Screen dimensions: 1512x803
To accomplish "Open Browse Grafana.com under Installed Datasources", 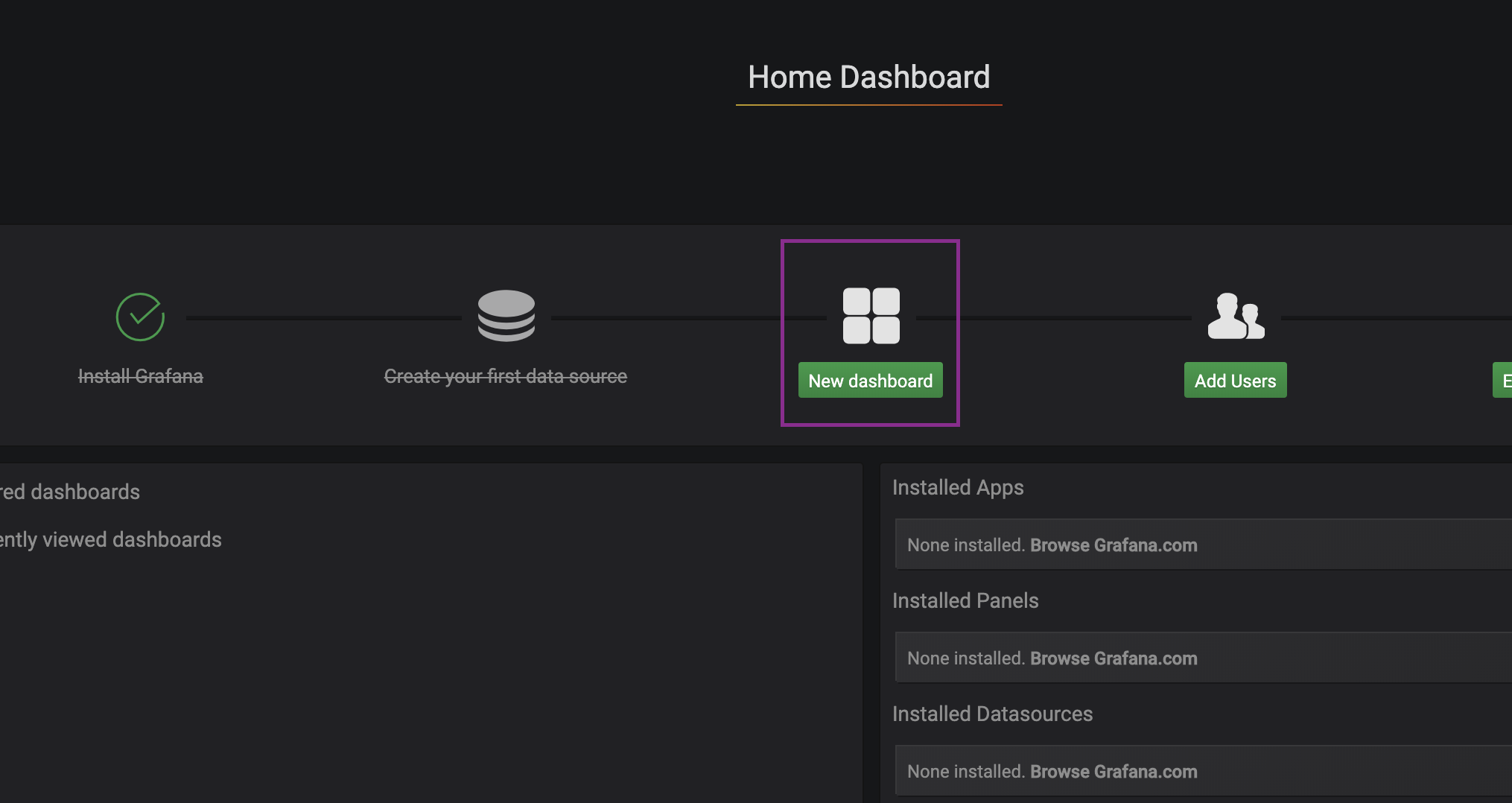I will [x=1114, y=772].
